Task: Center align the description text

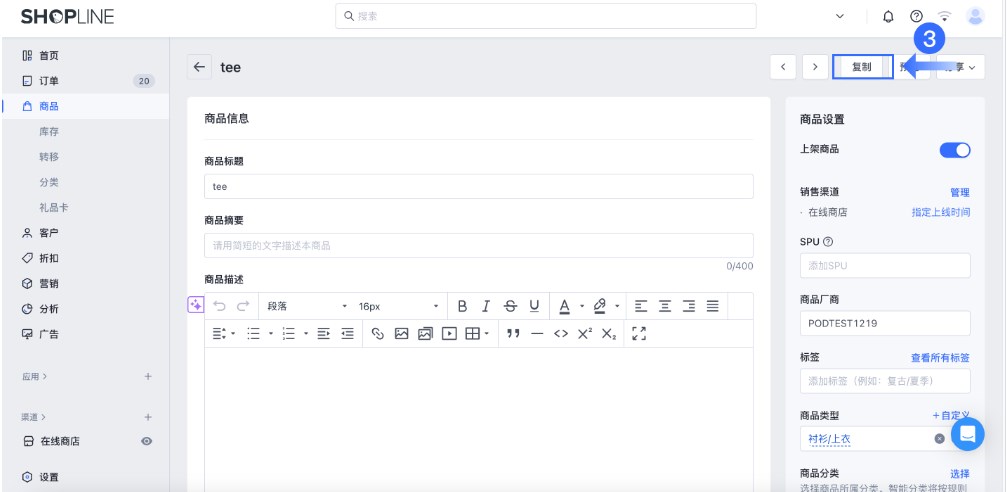Action: [665, 306]
